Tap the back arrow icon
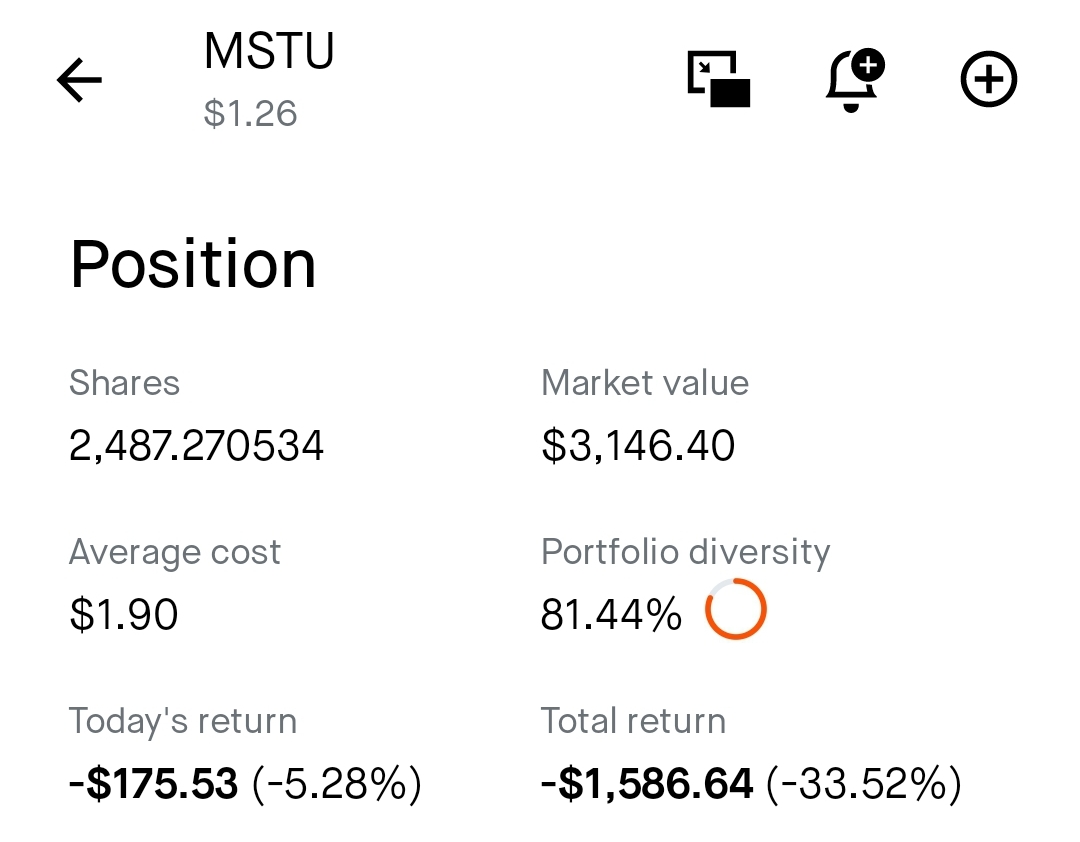This screenshot has width=1080, height=842. [x=80, y=80]
